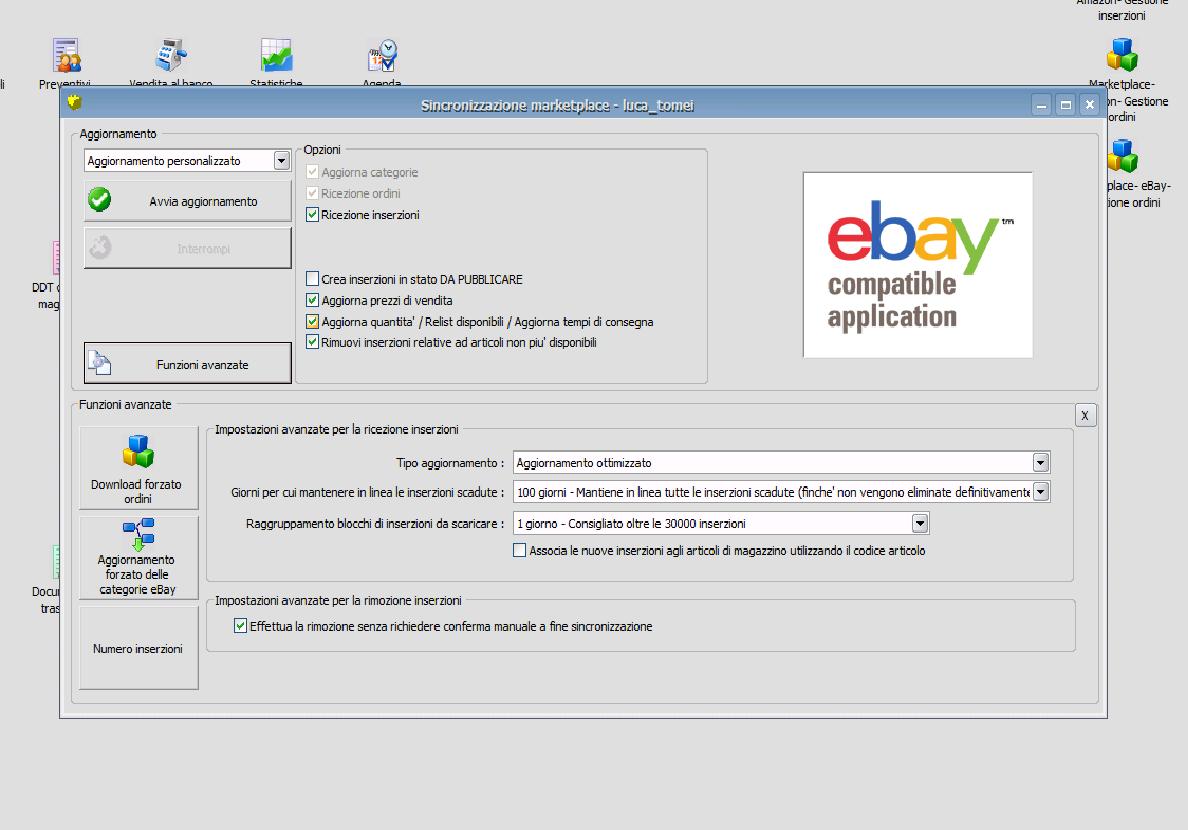Toggle Ricezione ordini checkbox
1188x830 pixels.
[312, 193]
